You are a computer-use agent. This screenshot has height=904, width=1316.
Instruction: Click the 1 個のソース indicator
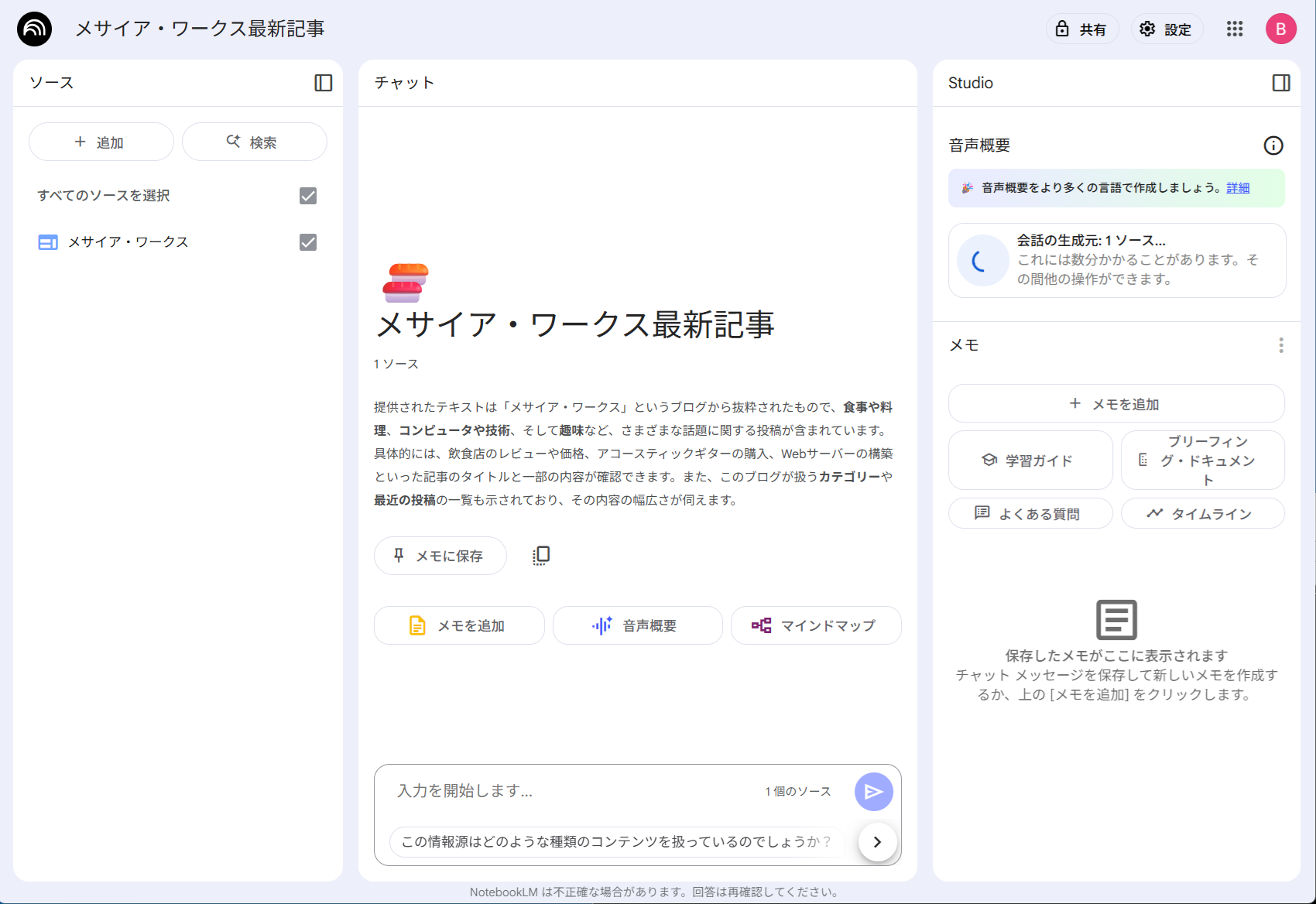(798, 791)
